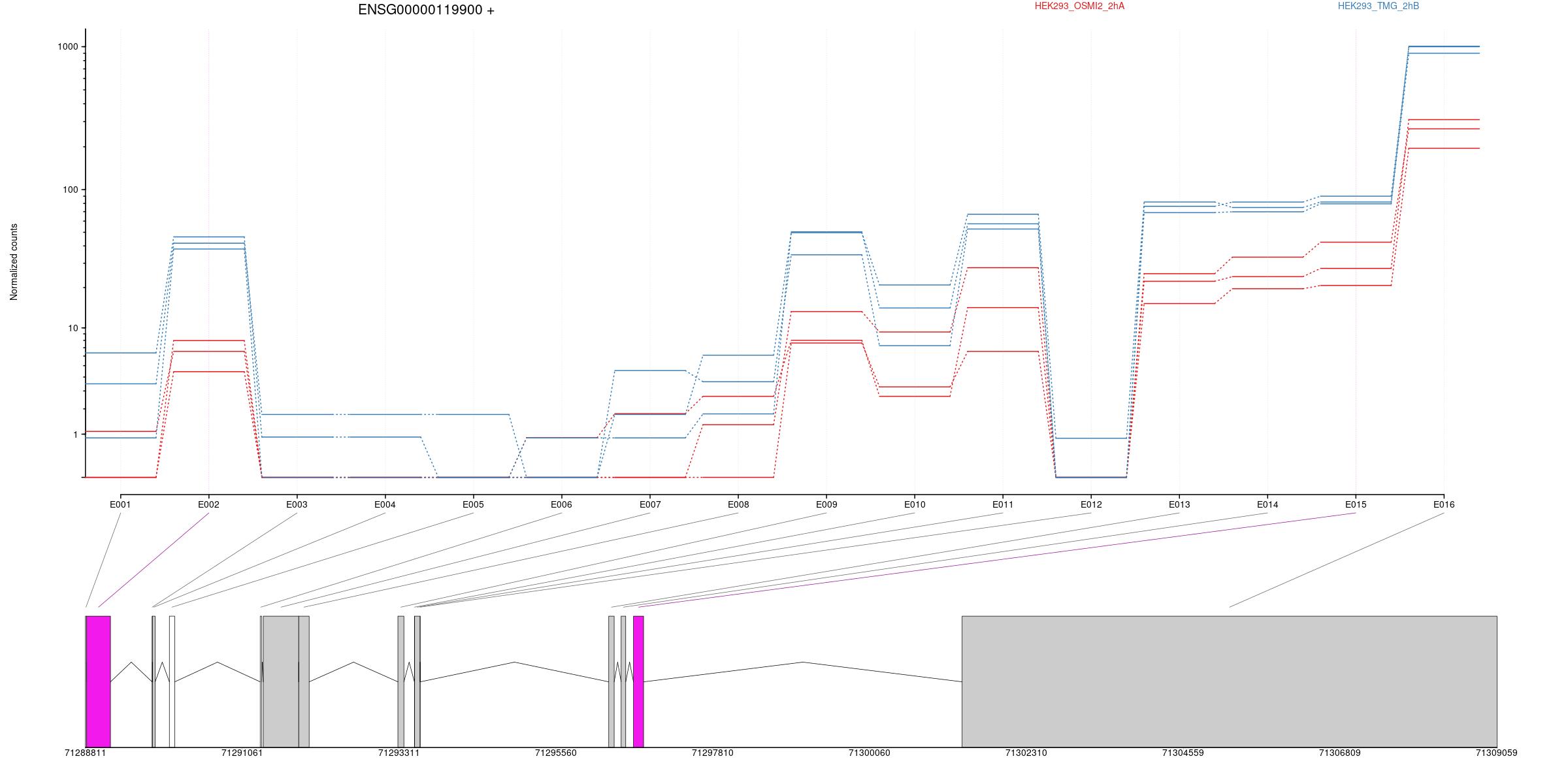This screenshot has height=784, width=1568.
Task: Click the top blue line at E016
Action: pyautogui.click(x=1444, y=46)
